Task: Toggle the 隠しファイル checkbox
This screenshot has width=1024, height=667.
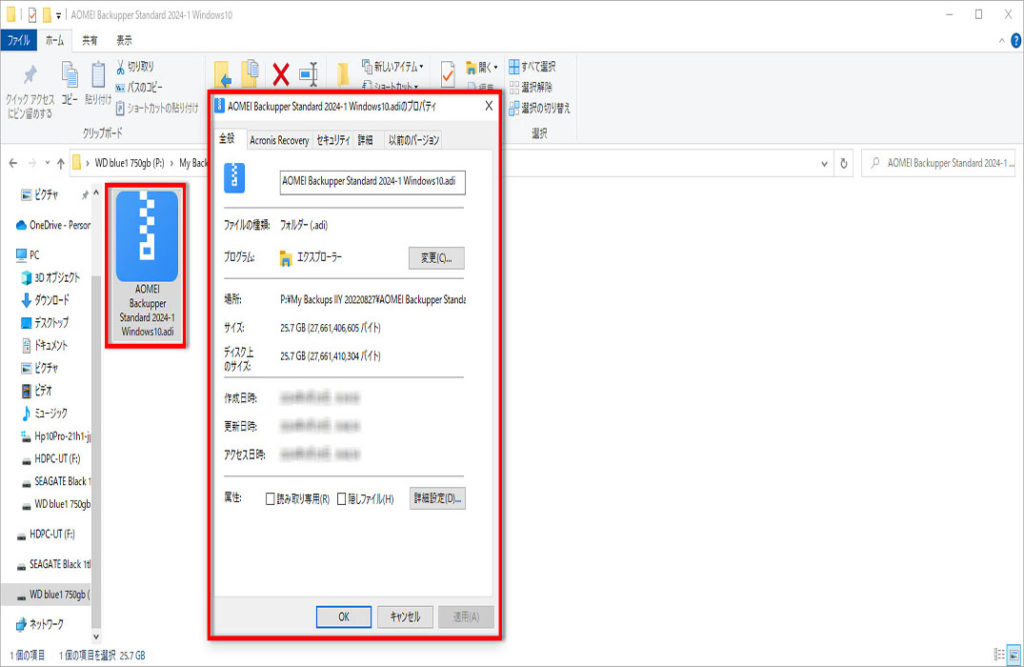Action: (x=342, y=499)
